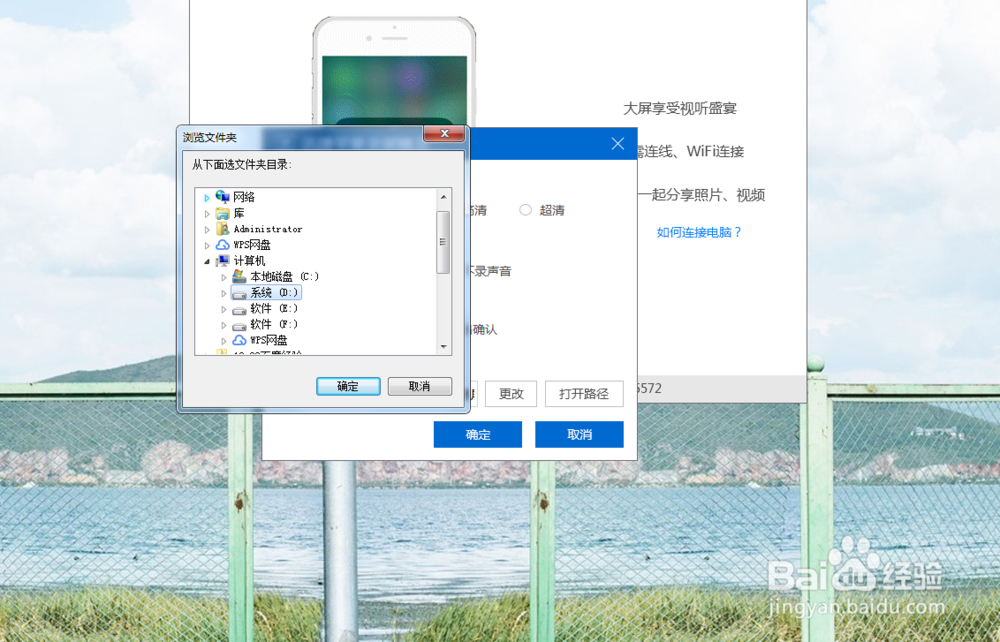Click the folder tree scrollbar thumb
The width and height of the screenshot is (1000, 642).
[x=444, y=242]
